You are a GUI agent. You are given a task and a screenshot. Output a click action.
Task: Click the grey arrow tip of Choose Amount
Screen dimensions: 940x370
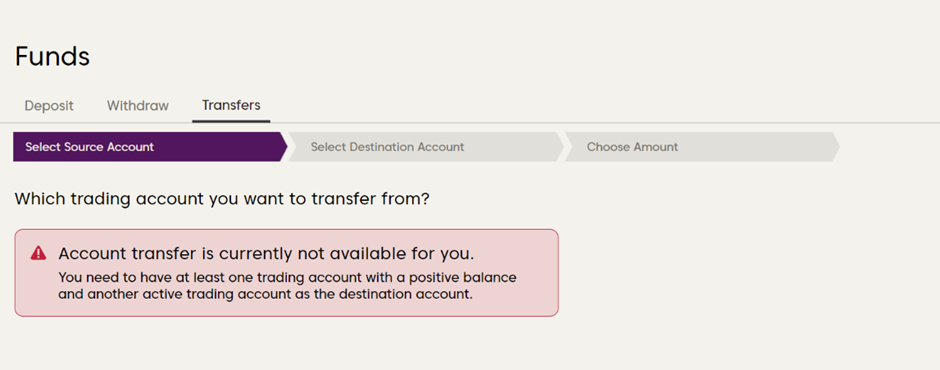[834, 147]
